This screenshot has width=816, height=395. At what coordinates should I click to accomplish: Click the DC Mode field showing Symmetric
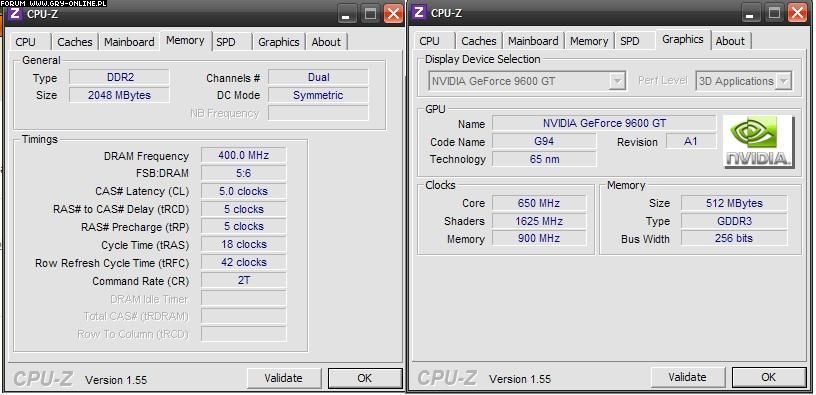[318, 95]
